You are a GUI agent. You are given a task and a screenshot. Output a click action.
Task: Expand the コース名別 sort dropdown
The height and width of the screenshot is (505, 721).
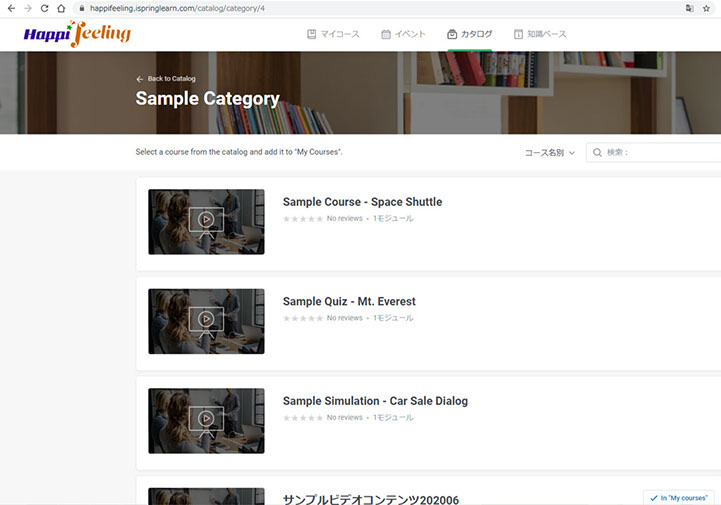pyautogui.click(x=550, y=153)
